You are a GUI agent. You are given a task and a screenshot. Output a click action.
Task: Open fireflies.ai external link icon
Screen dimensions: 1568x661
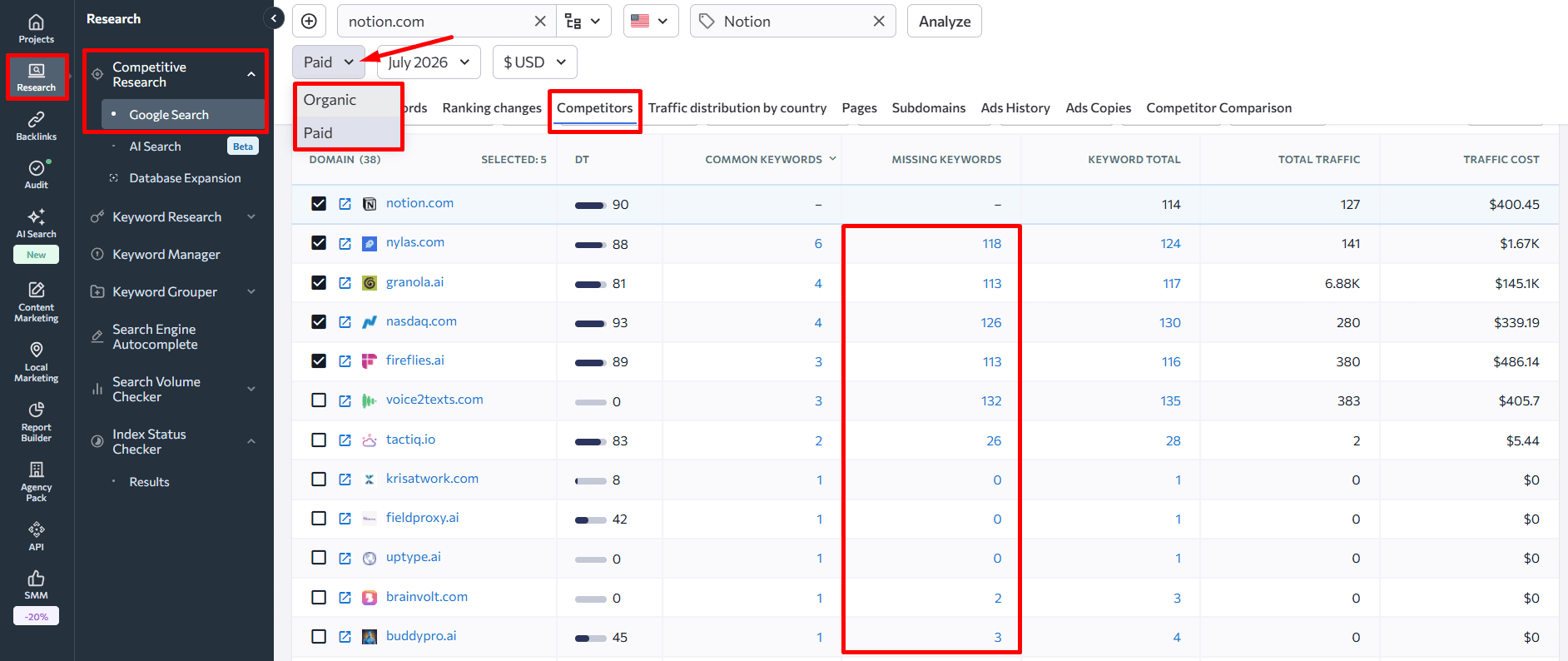pos(345,361)
